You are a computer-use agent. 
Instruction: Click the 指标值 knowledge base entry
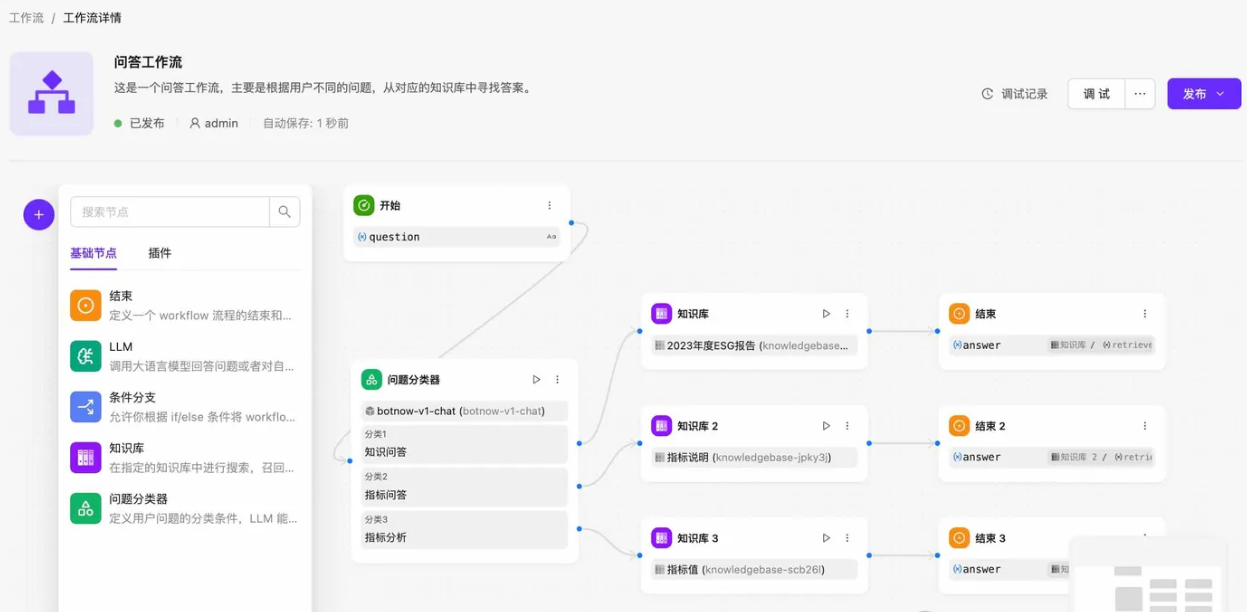(754, 569)
